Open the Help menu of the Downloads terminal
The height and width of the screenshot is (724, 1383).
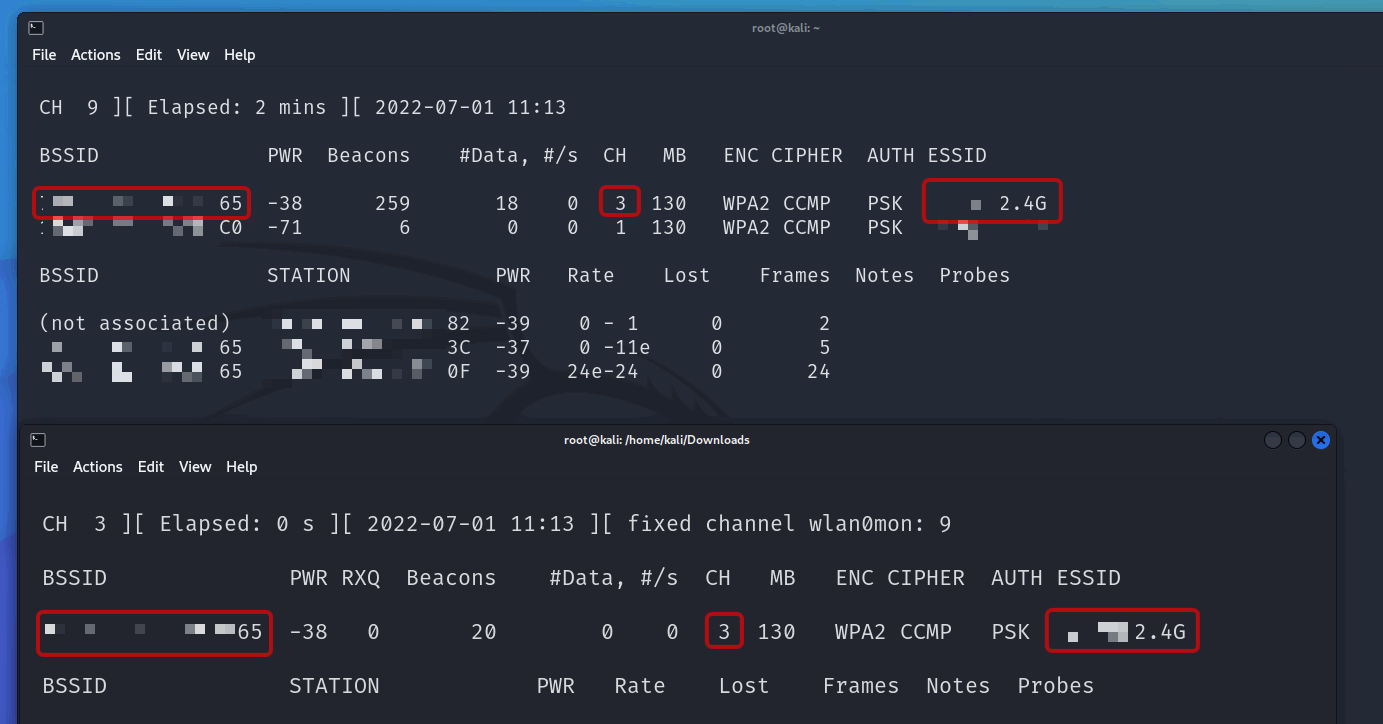tap(241, 466)
